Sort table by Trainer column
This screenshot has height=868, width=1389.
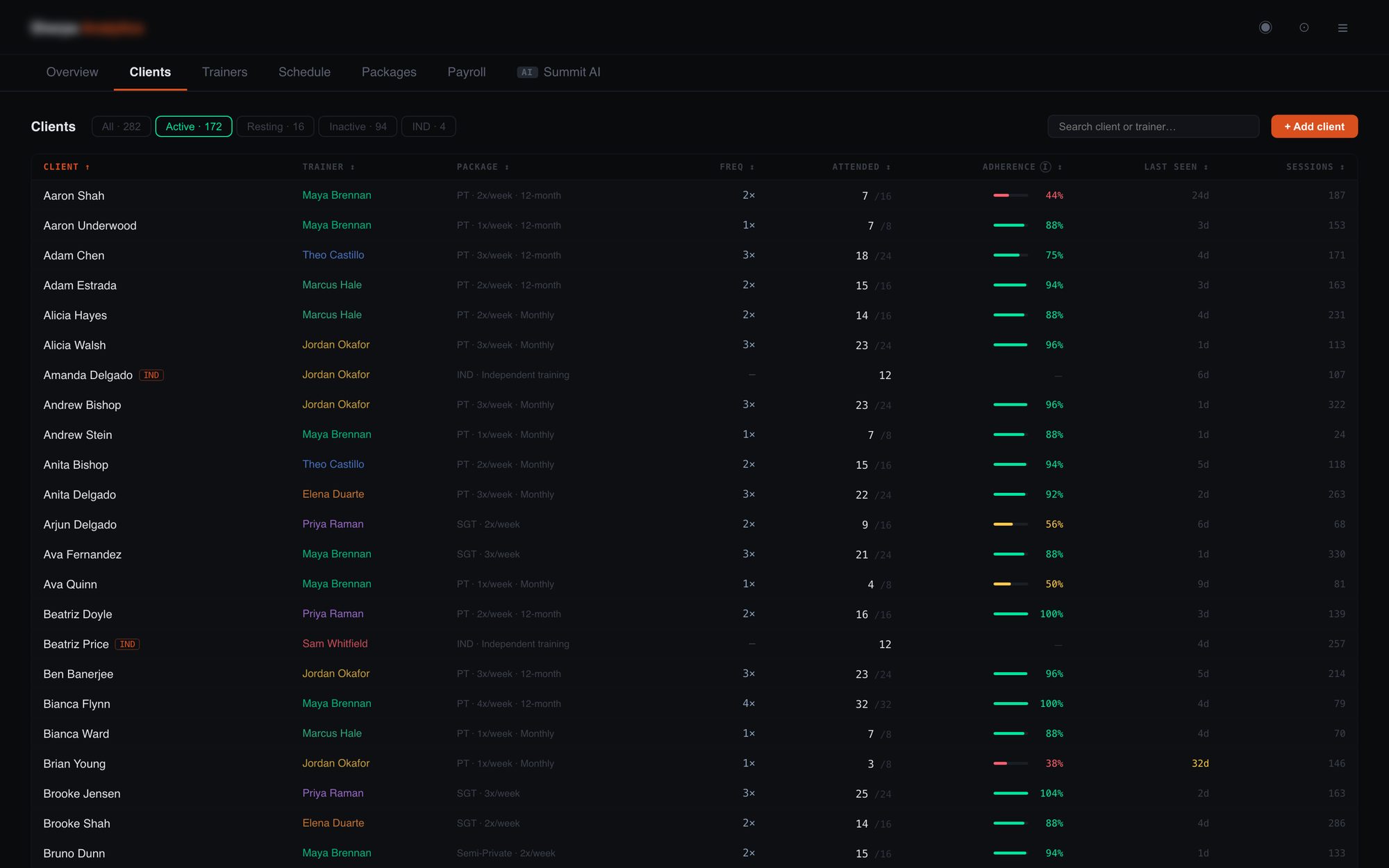tap(328, 167)
